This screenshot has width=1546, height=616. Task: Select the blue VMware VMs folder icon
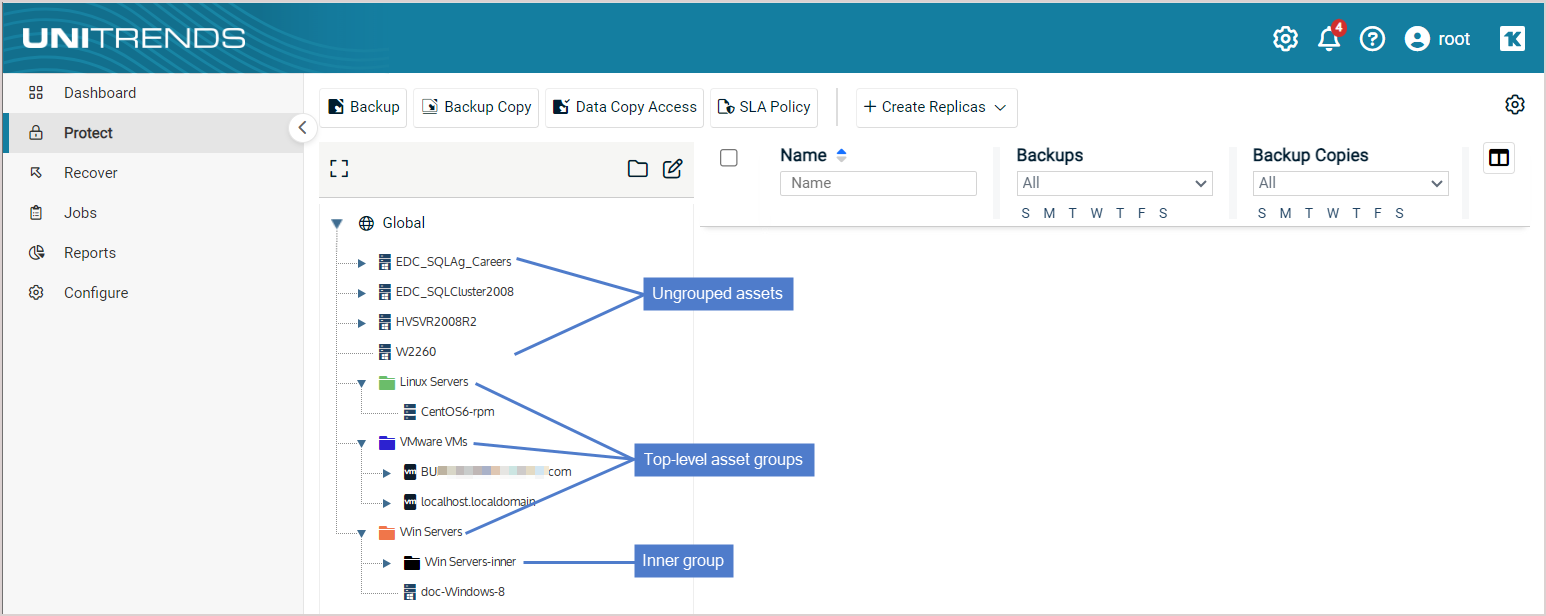[x=387, y=442]
